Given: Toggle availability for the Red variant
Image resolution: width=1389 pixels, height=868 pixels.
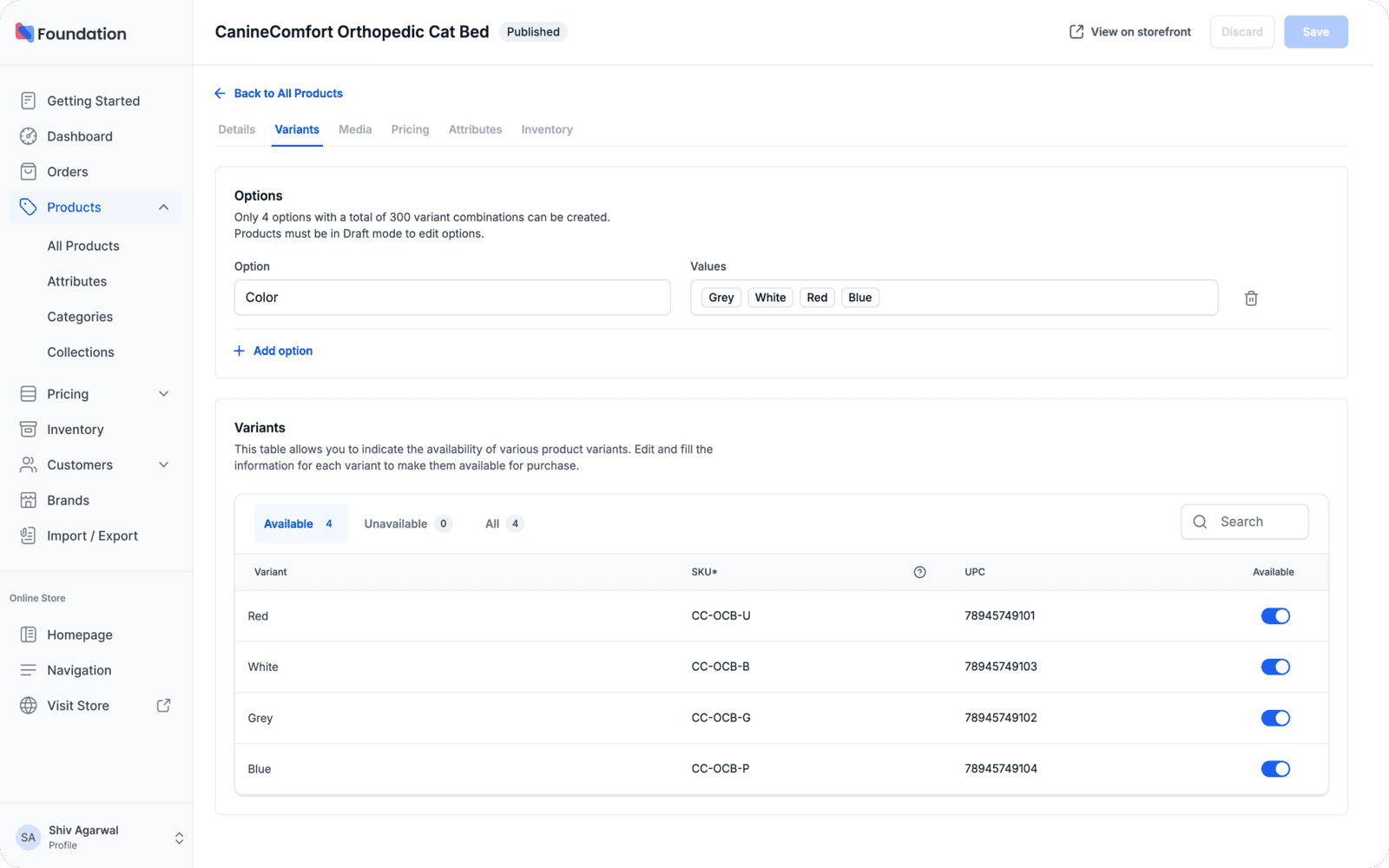Looking at the screenshot, I should pyautogui.click(x=1275, y=616).
